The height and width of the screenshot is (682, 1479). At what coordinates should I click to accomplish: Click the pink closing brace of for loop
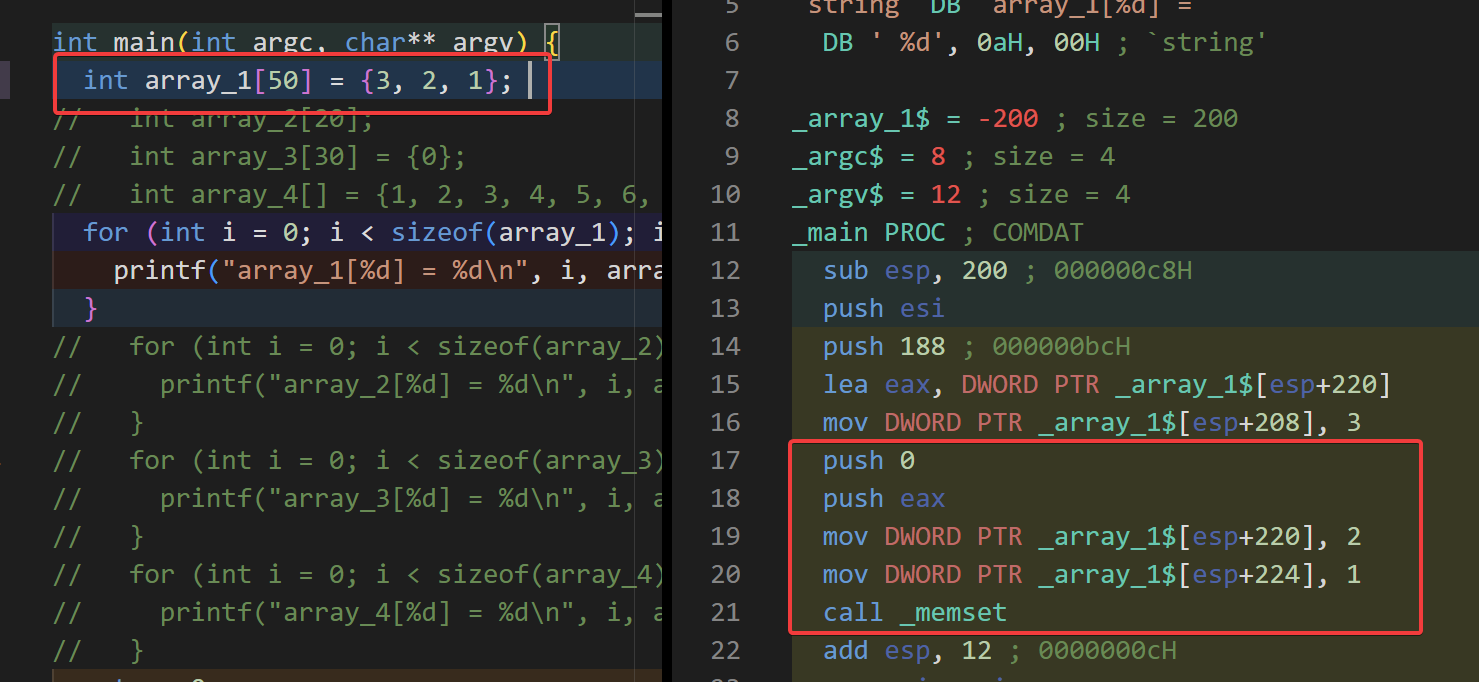point(92,309)
